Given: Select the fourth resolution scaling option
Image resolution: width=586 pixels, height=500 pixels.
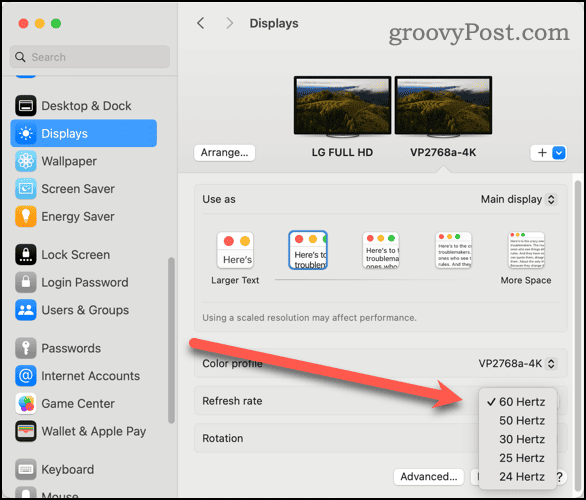Looking at the screenshot, I should (454, 250).
